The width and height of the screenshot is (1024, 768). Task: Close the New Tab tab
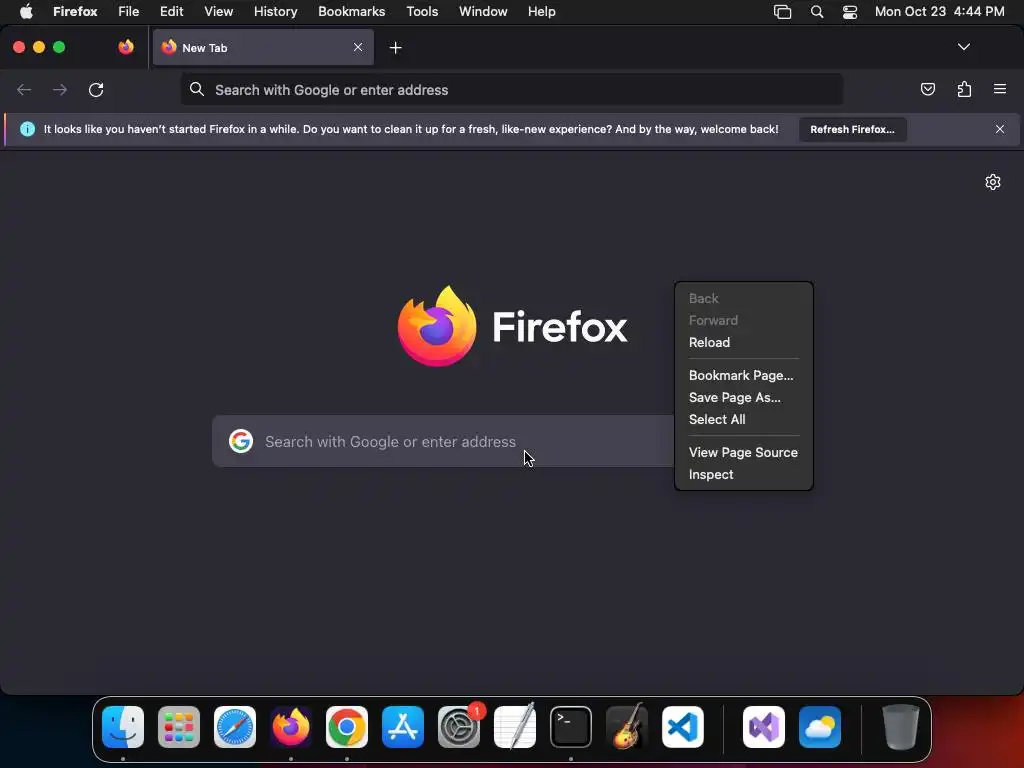click(x=358, y=47)
